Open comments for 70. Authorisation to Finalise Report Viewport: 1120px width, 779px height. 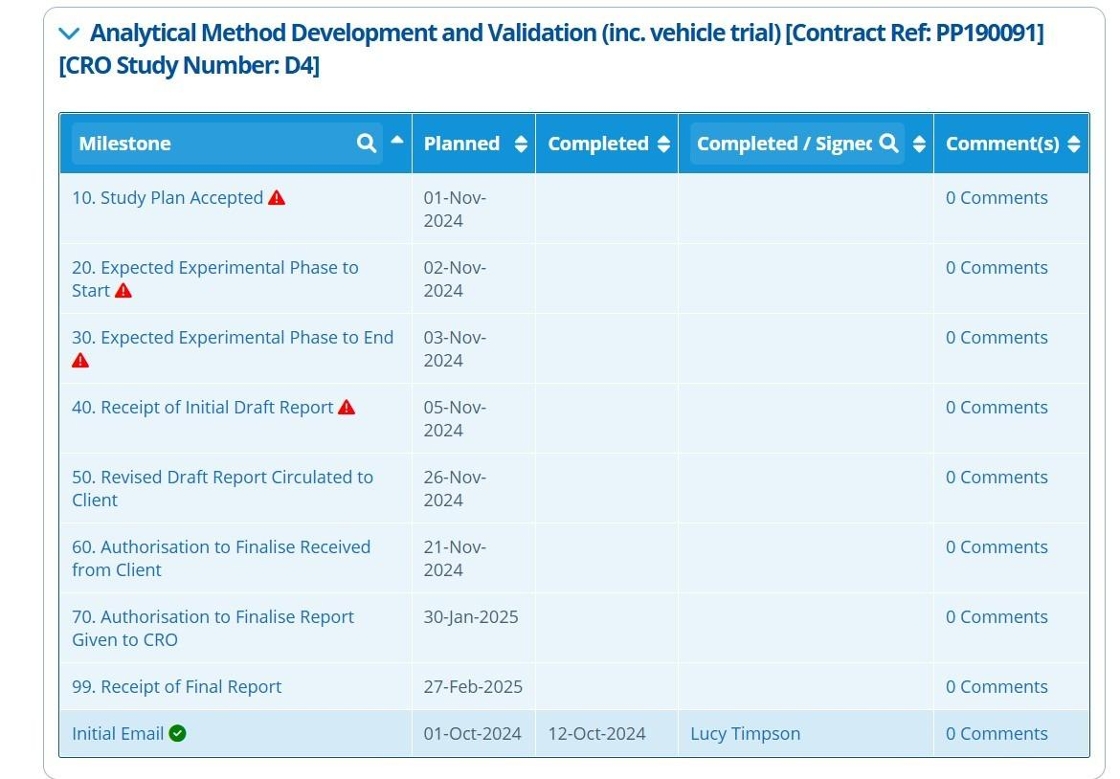(x=996, y=617)
